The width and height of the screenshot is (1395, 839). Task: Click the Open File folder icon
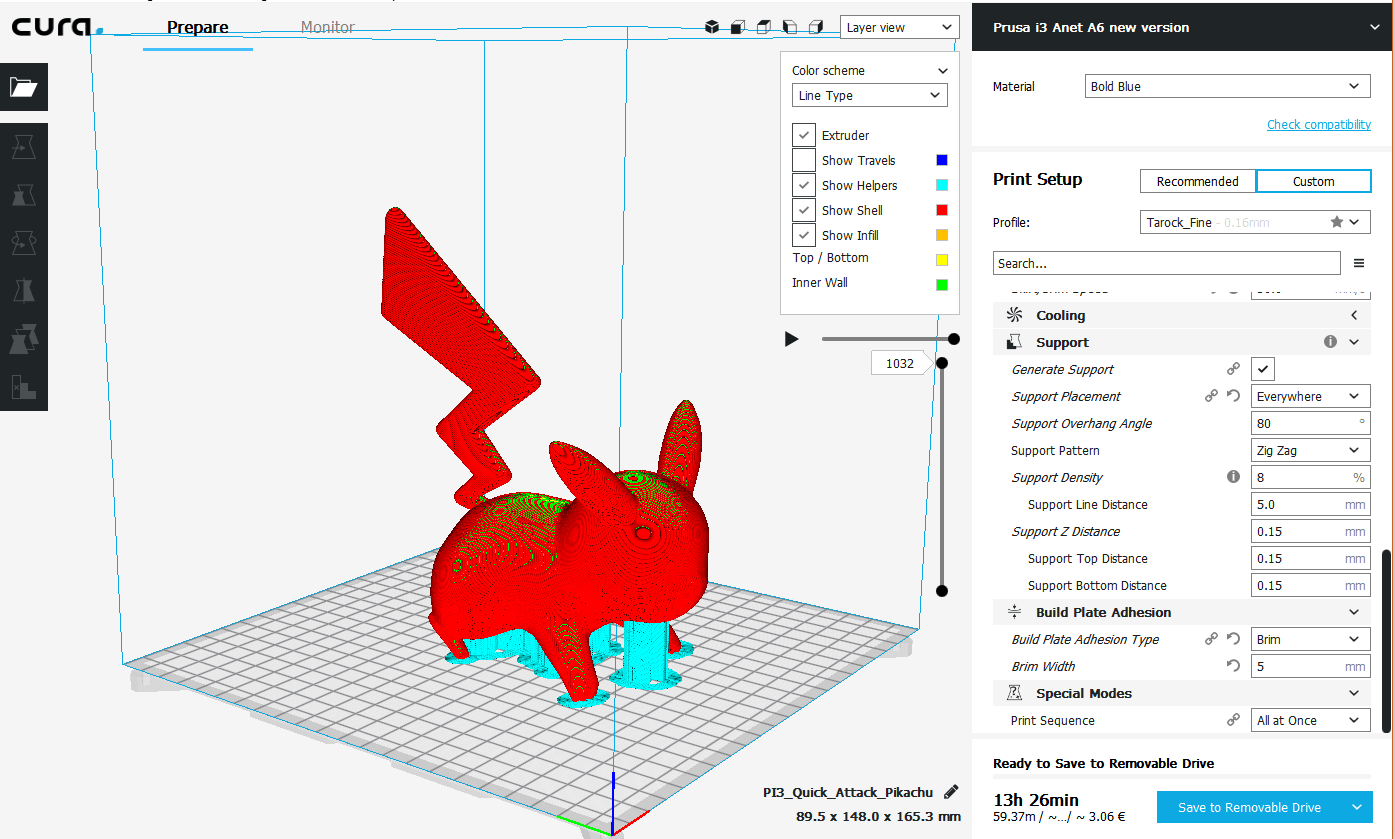point(24,87)
